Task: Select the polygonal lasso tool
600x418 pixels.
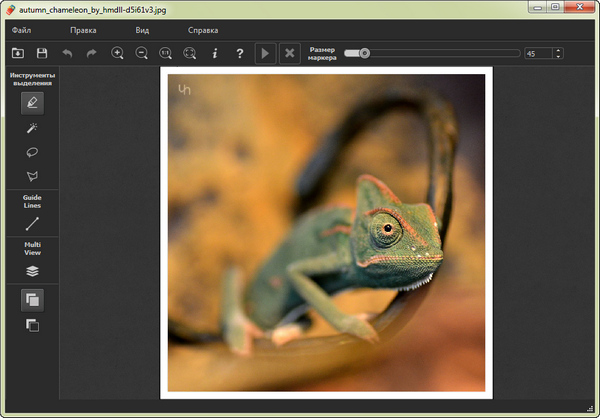Action: 32,176
